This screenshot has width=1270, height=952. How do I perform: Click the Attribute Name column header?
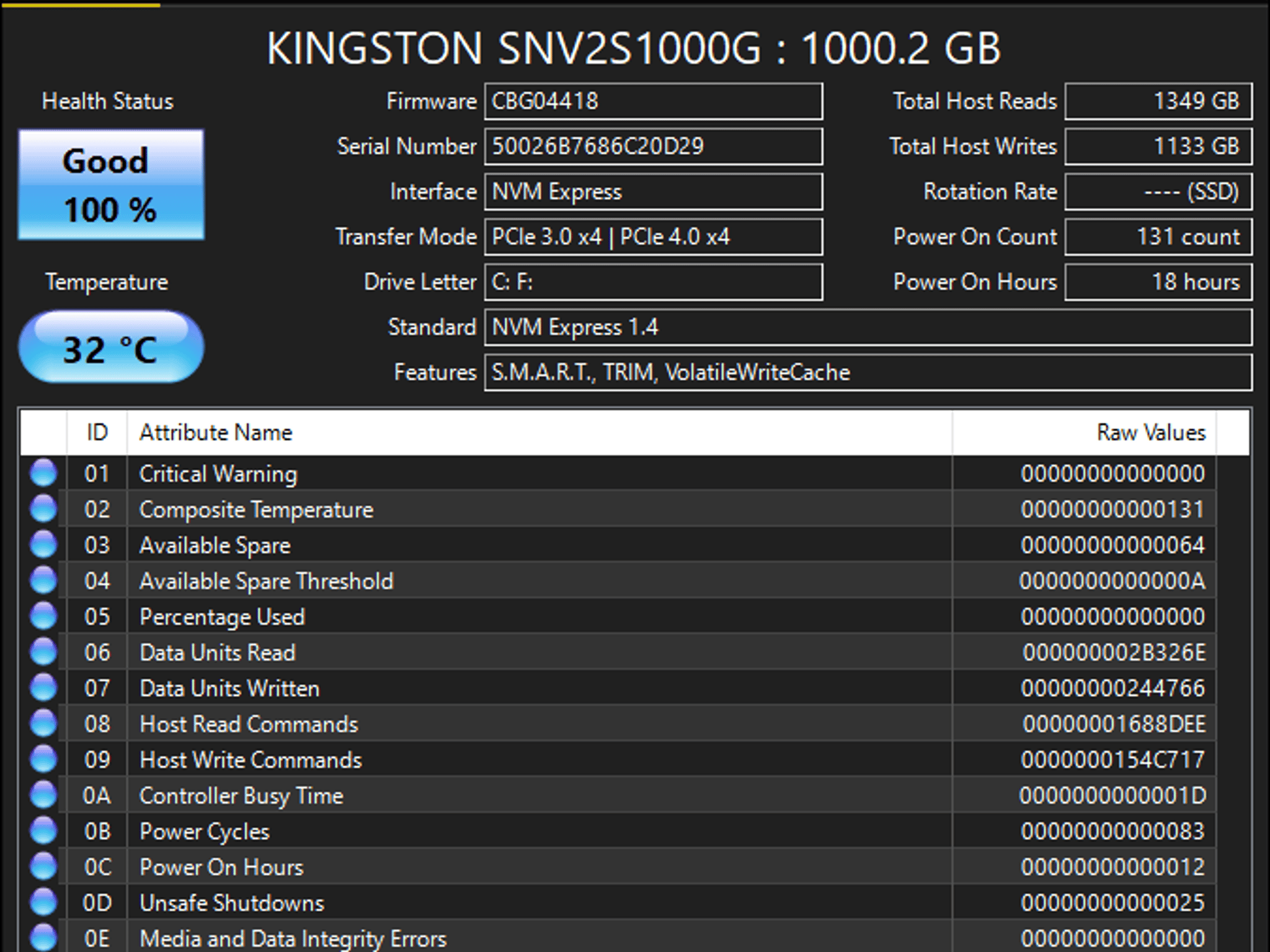[x=540, y=432]
